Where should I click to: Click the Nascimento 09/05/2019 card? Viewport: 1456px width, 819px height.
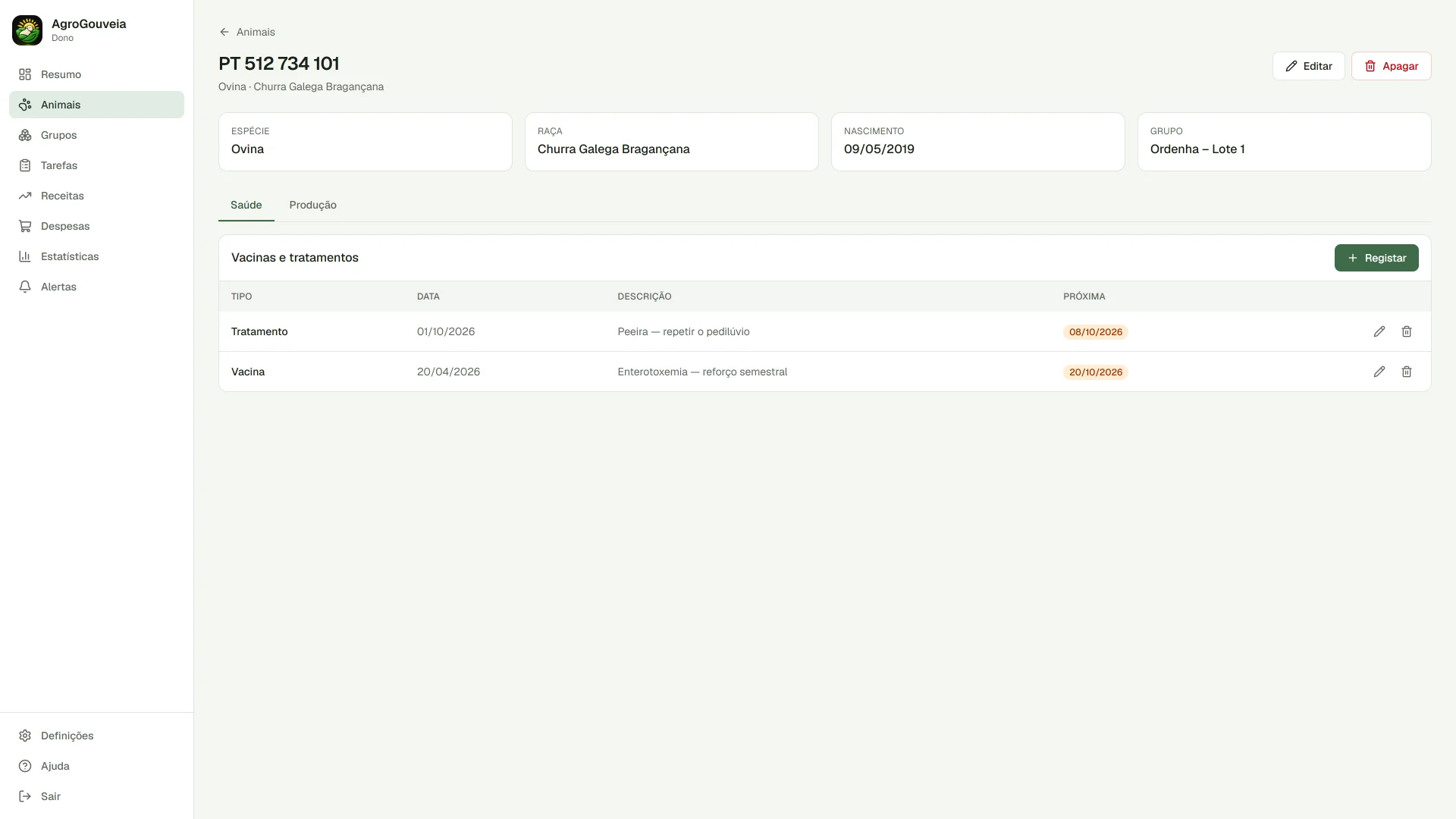point(978,142)
